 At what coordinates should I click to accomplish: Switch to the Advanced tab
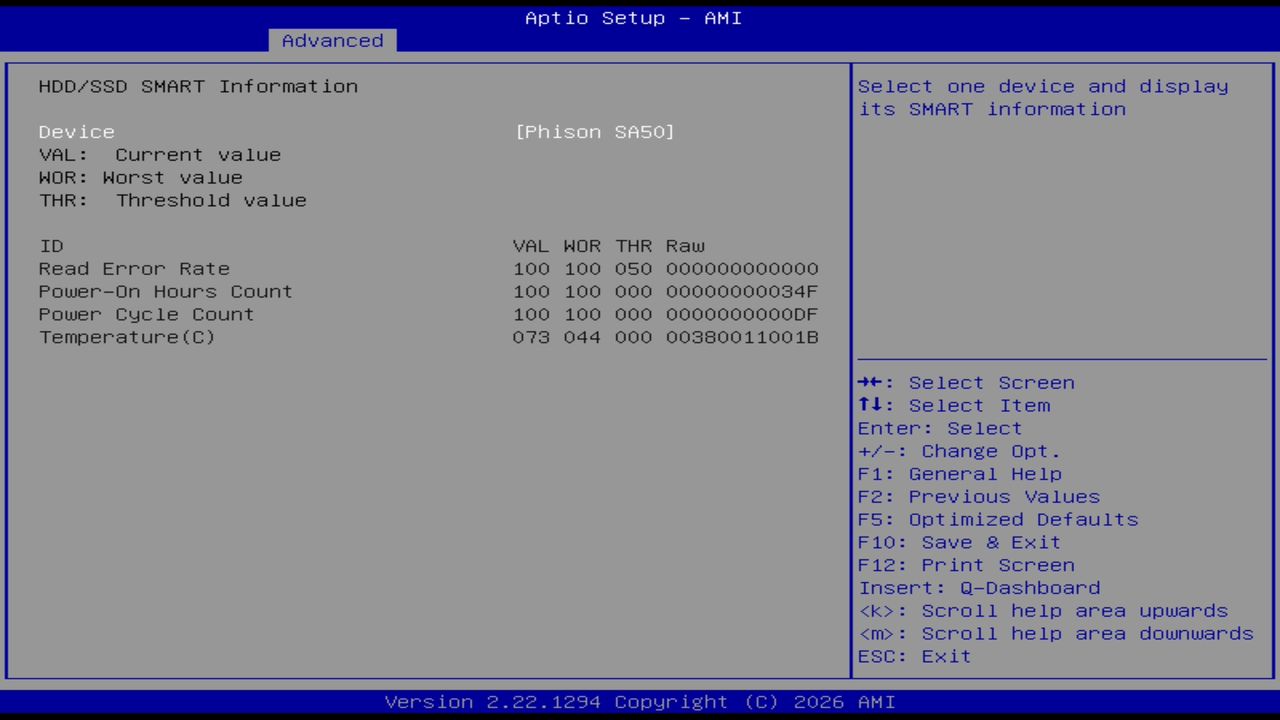click(x=331, y=40)
